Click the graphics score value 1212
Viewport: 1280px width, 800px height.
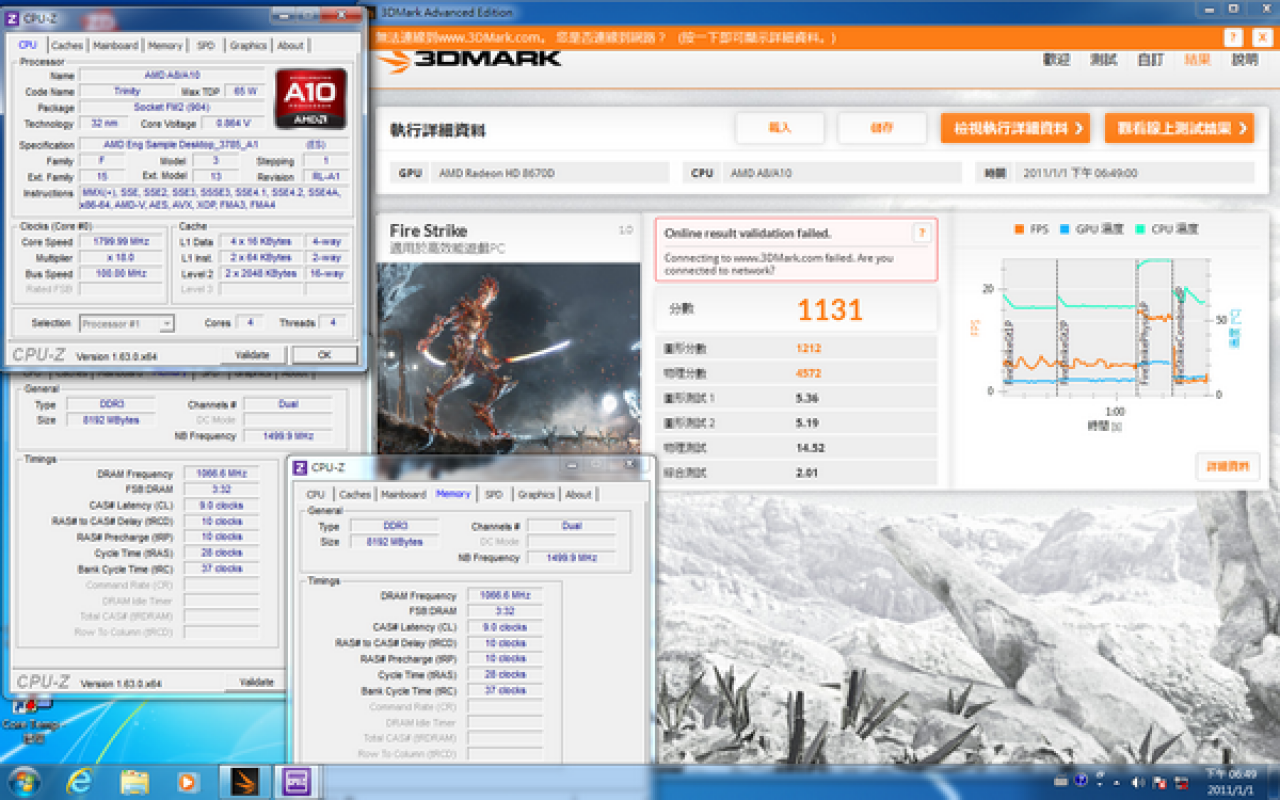[x=808, y=348]
